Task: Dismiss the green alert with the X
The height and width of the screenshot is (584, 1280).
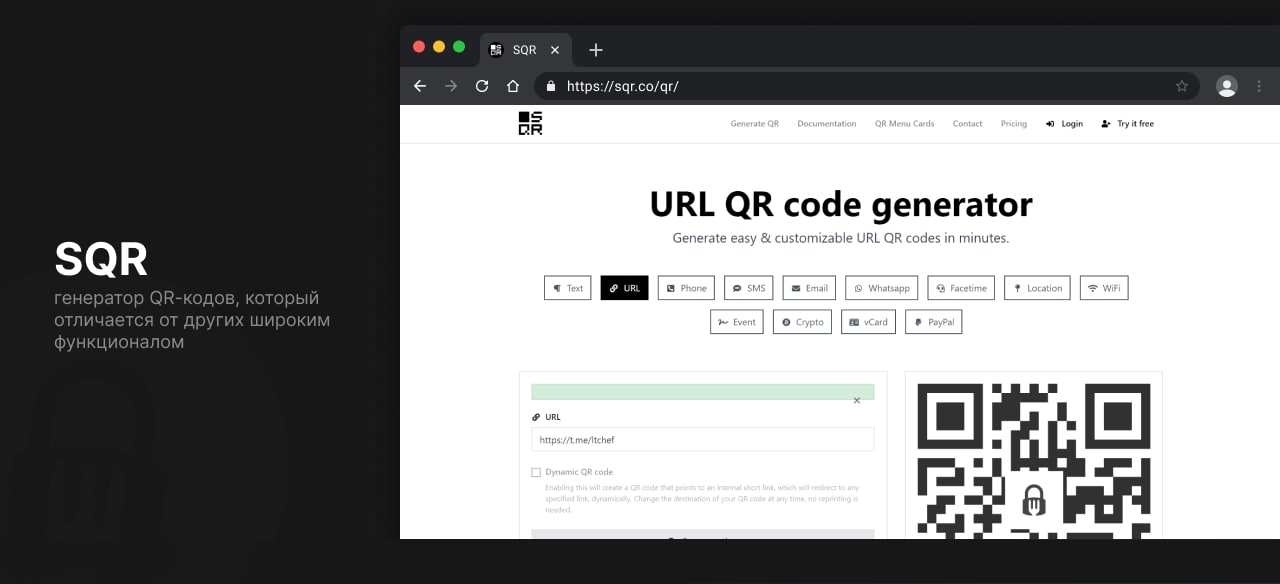Action: (x=857, y=400)
